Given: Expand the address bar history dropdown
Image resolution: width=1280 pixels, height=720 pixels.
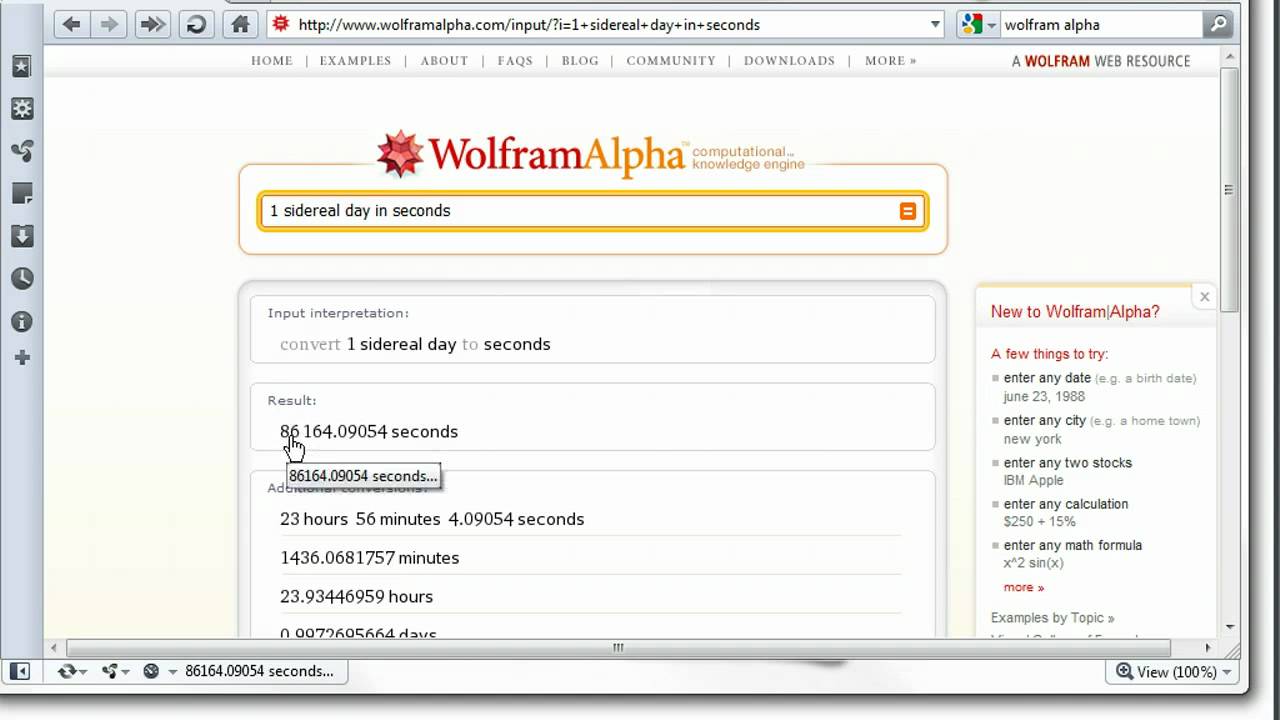Looking at the screenshot, I should tap(935, 25).
